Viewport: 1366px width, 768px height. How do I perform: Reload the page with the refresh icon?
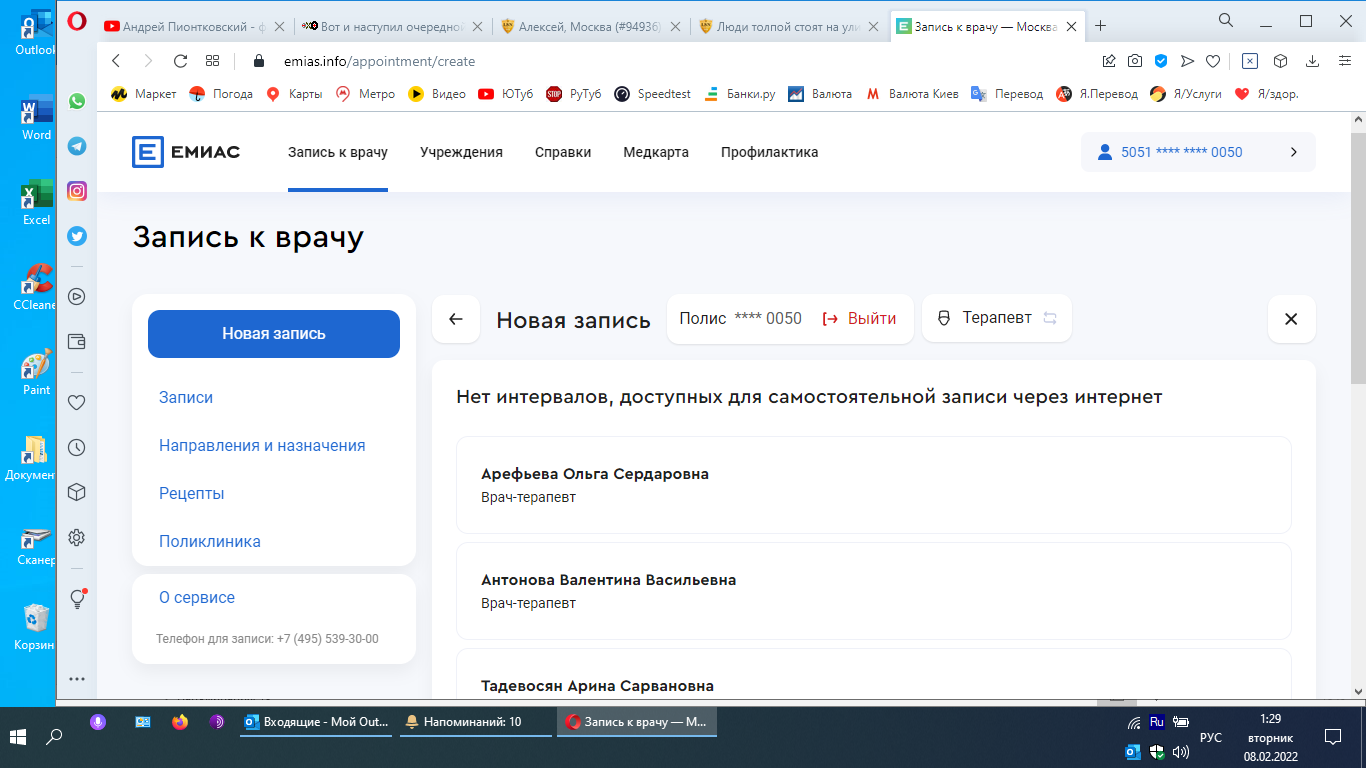click(x=181, y=61)
